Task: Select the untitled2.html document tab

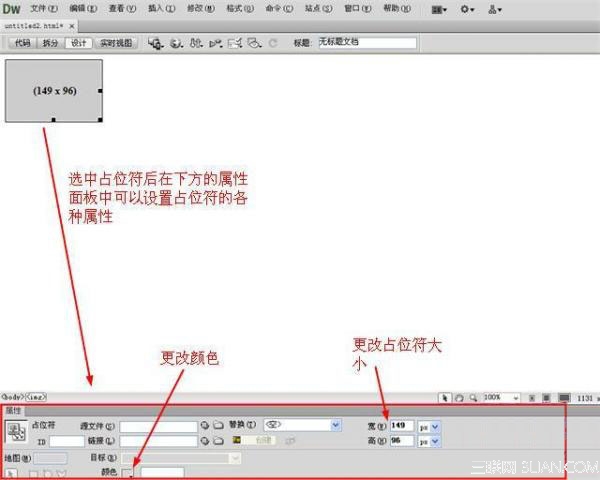Action: [35, 25]
